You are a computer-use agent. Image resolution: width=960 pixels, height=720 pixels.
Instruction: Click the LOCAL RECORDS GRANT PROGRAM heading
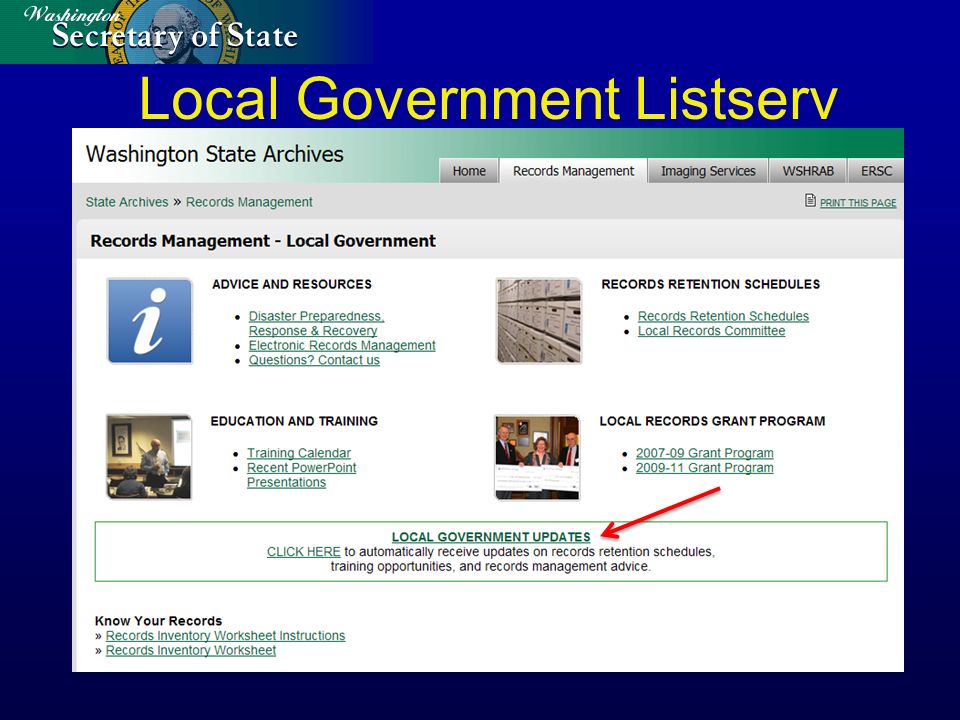click(x=713, y=421)
